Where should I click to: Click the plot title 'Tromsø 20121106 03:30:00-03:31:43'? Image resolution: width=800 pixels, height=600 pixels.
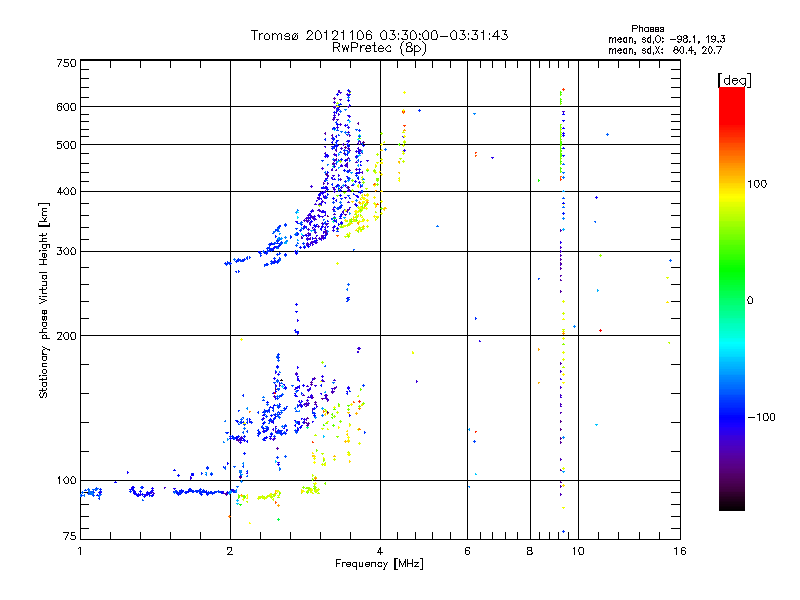(379, 35)
